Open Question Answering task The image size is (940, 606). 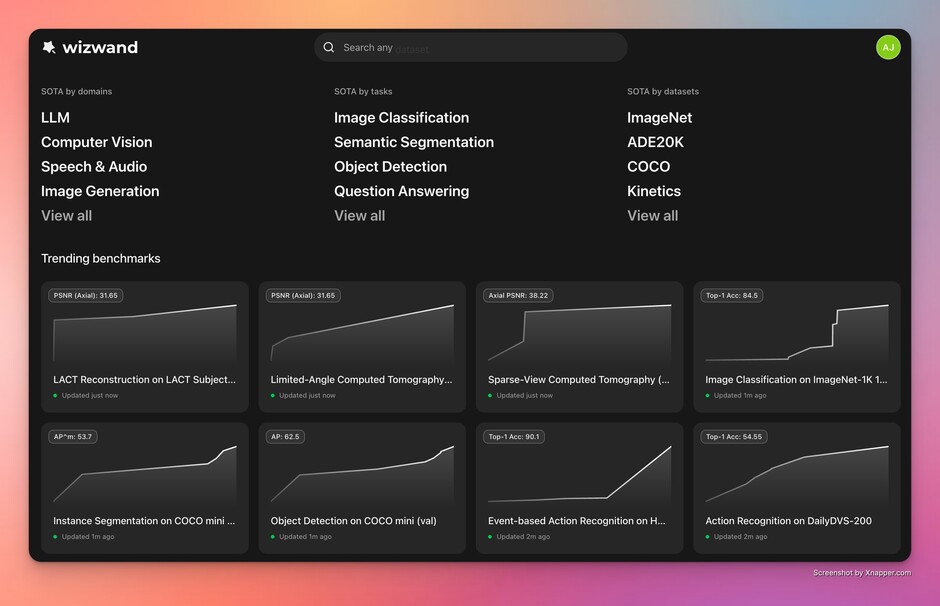click(402, 191)
